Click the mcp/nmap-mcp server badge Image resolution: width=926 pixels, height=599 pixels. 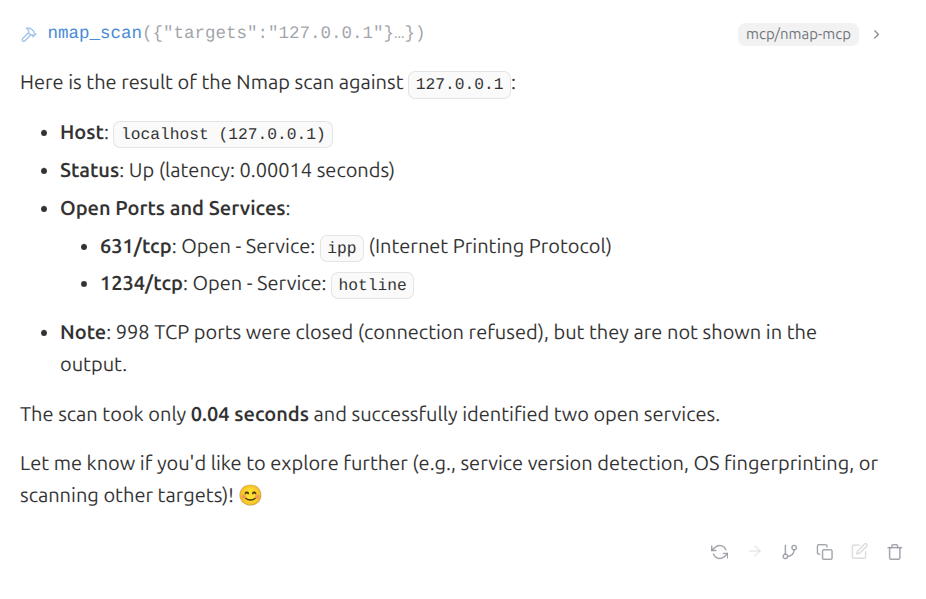click(x=798, y=34)
